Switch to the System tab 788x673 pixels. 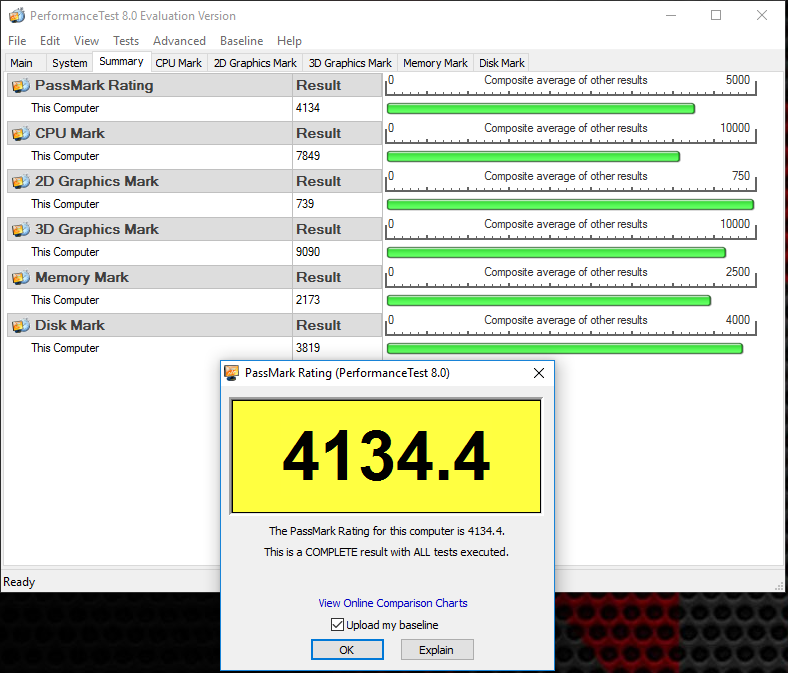tap(69, 63)
